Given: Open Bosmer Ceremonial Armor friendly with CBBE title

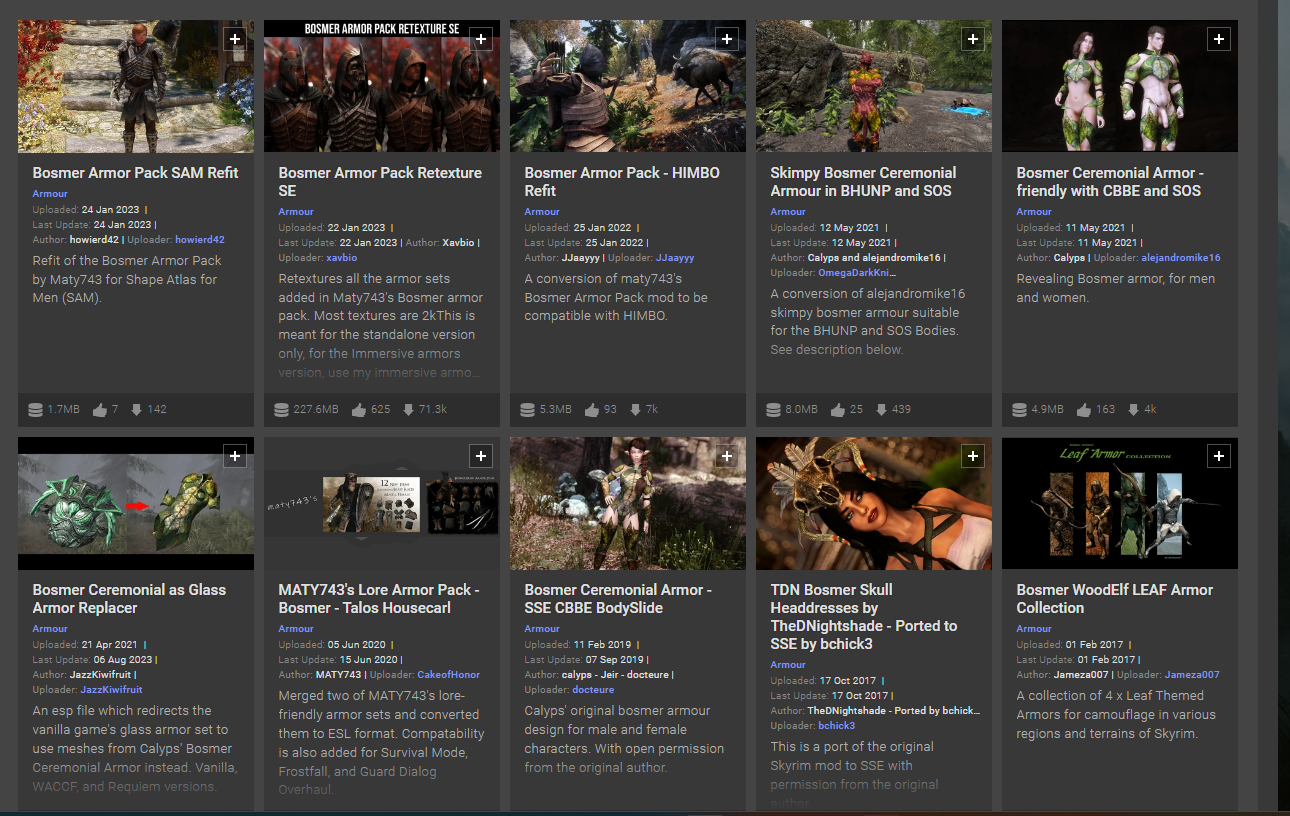Looking at the screenshot, I should point(1110,182).
